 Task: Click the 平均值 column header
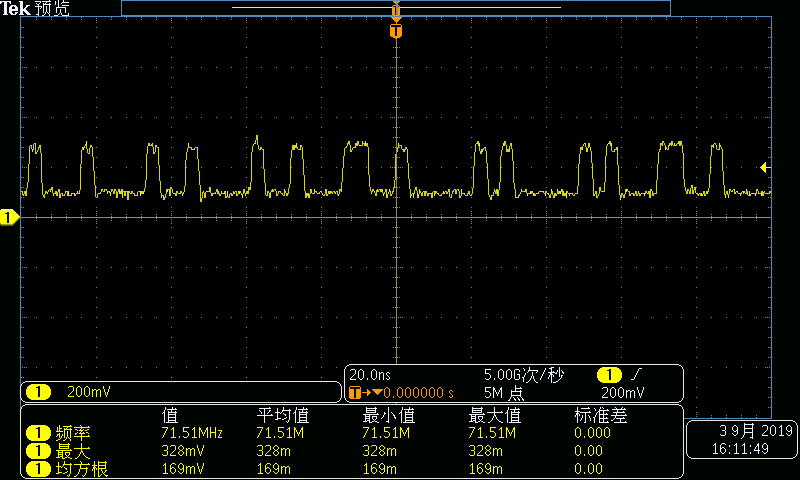[283, 415]
